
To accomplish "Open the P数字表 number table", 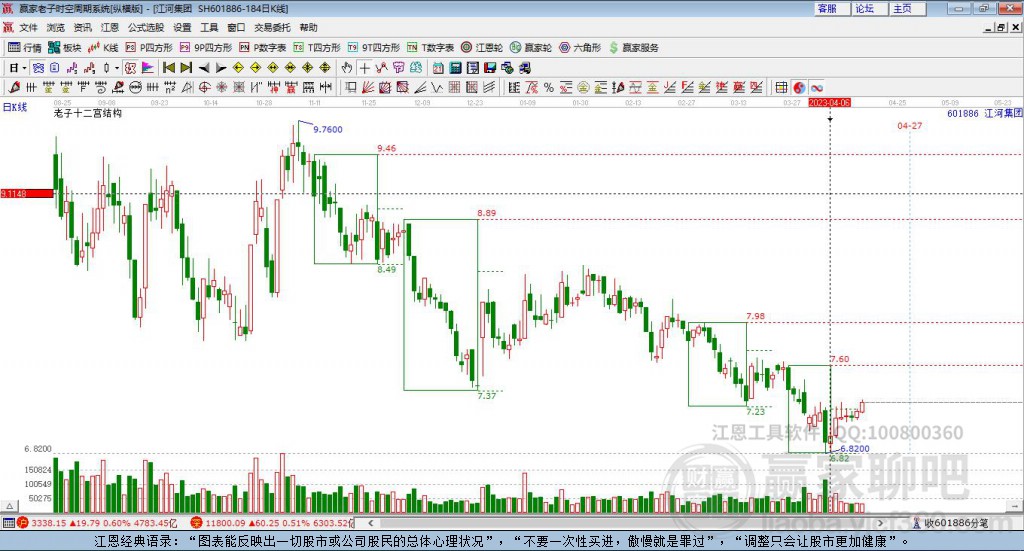I will point(263,48).
